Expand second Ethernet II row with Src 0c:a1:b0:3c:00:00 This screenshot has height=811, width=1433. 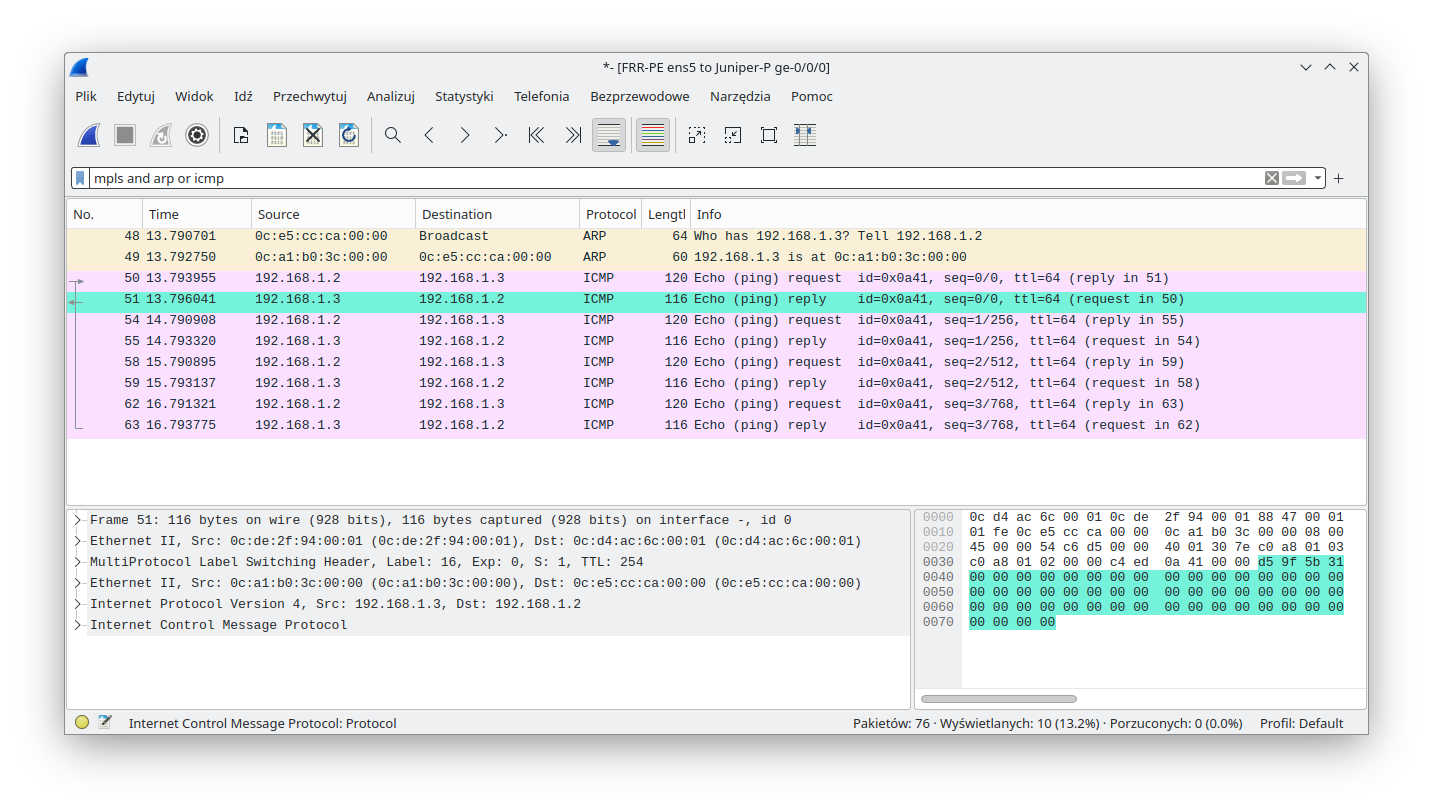tap(78, 583)
